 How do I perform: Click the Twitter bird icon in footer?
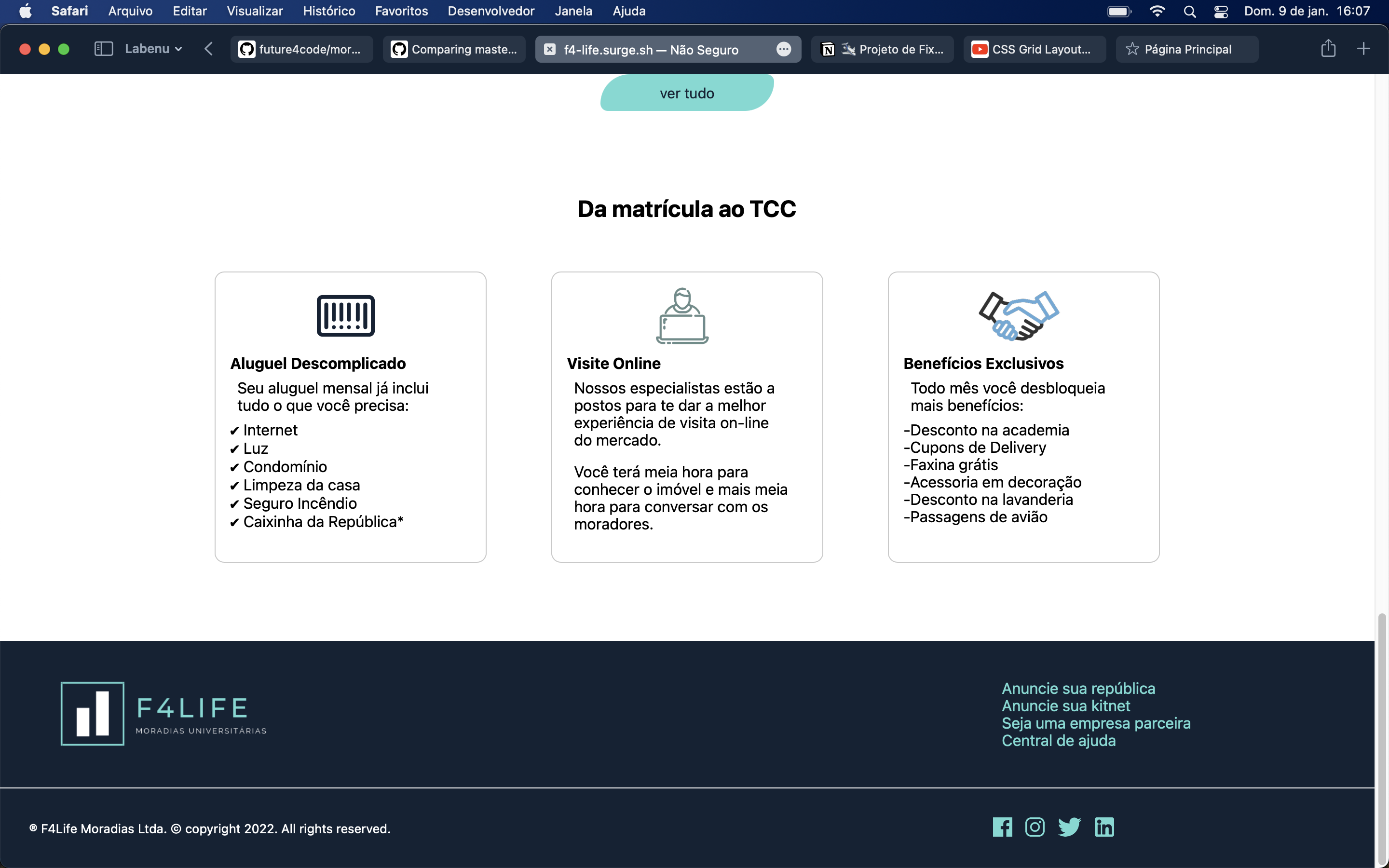click(x=1069, y=827)
